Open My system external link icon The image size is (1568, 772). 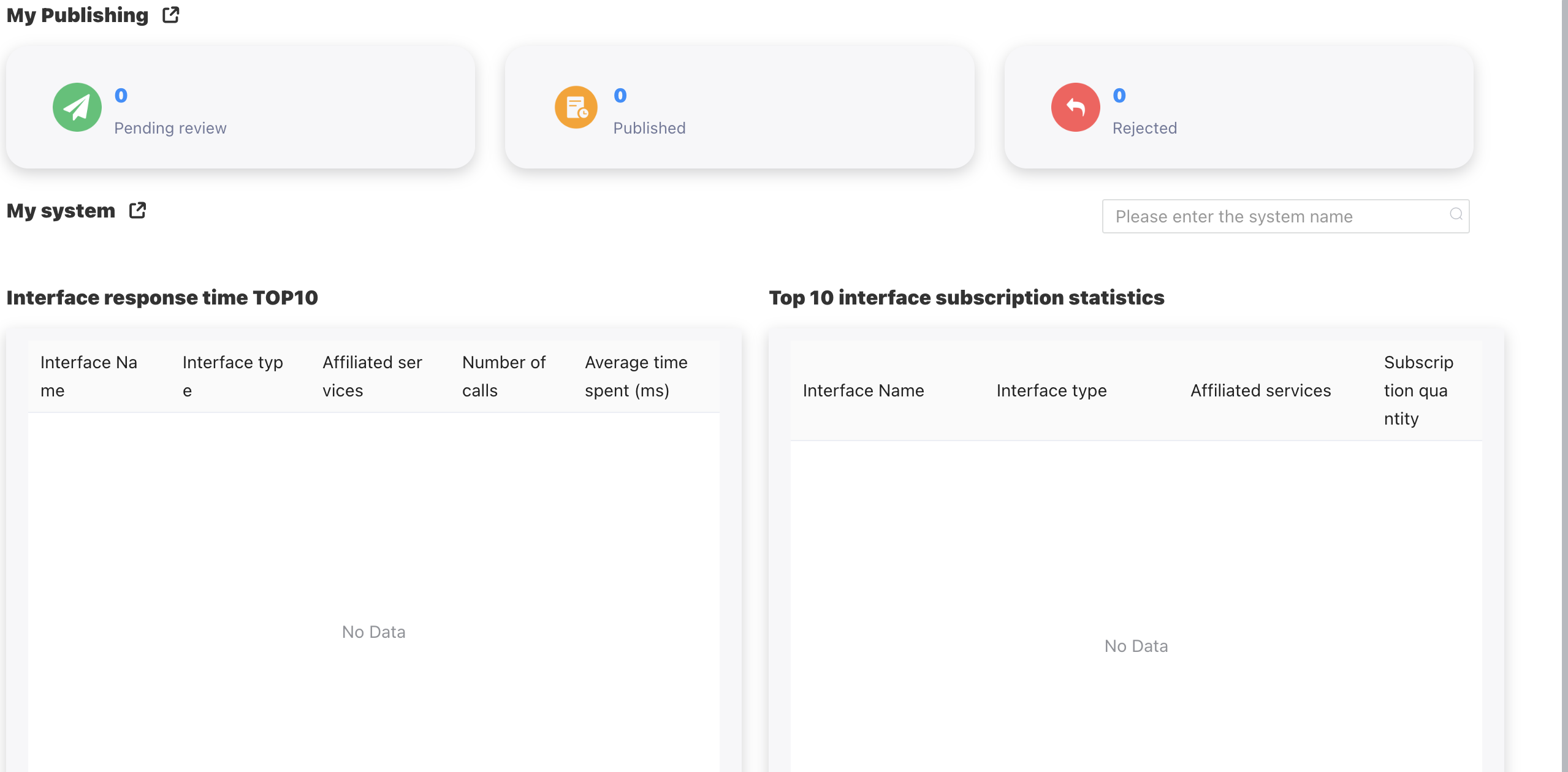point(138,210)
